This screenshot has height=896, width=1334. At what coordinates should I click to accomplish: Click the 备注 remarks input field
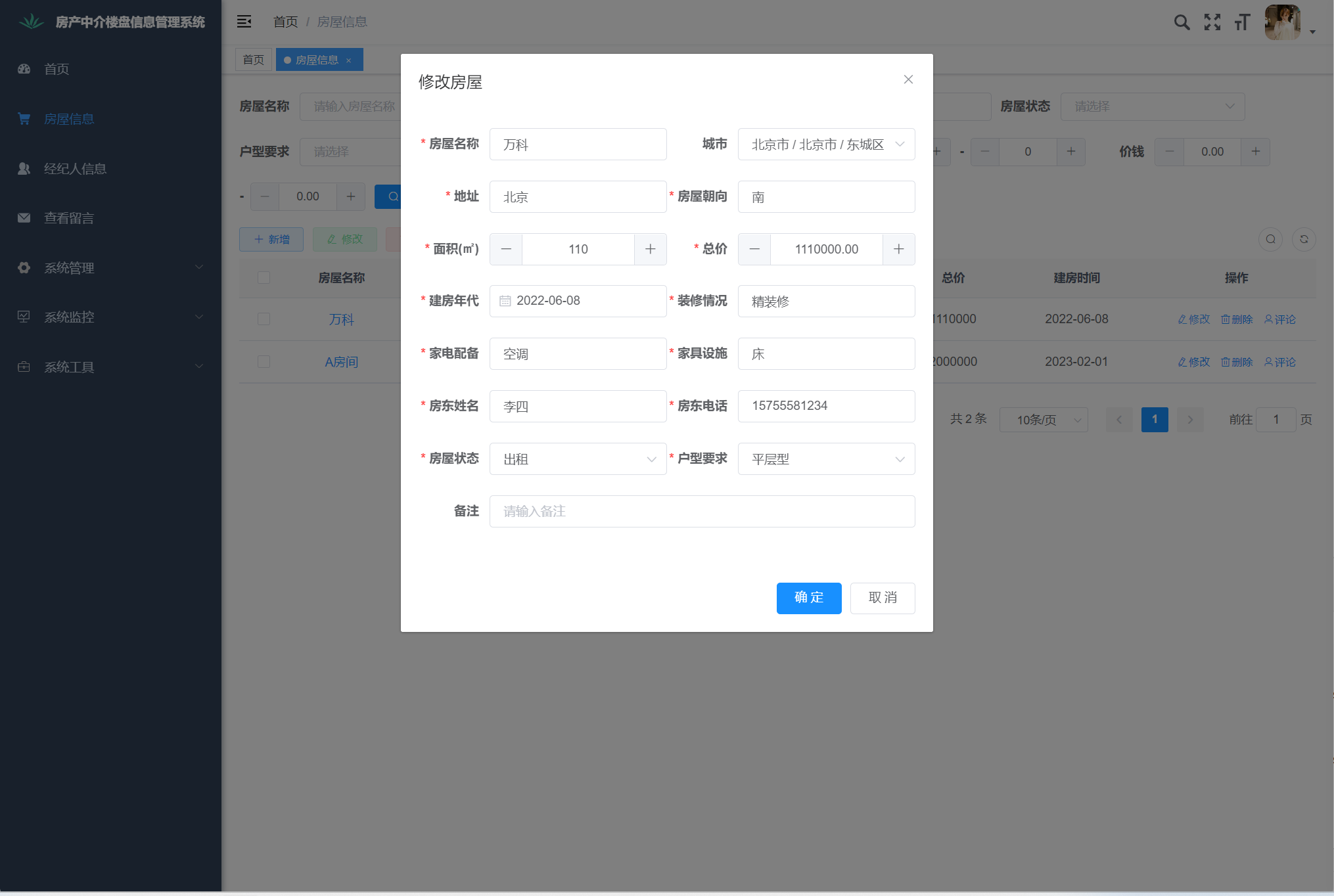click(x=702, y=512)
